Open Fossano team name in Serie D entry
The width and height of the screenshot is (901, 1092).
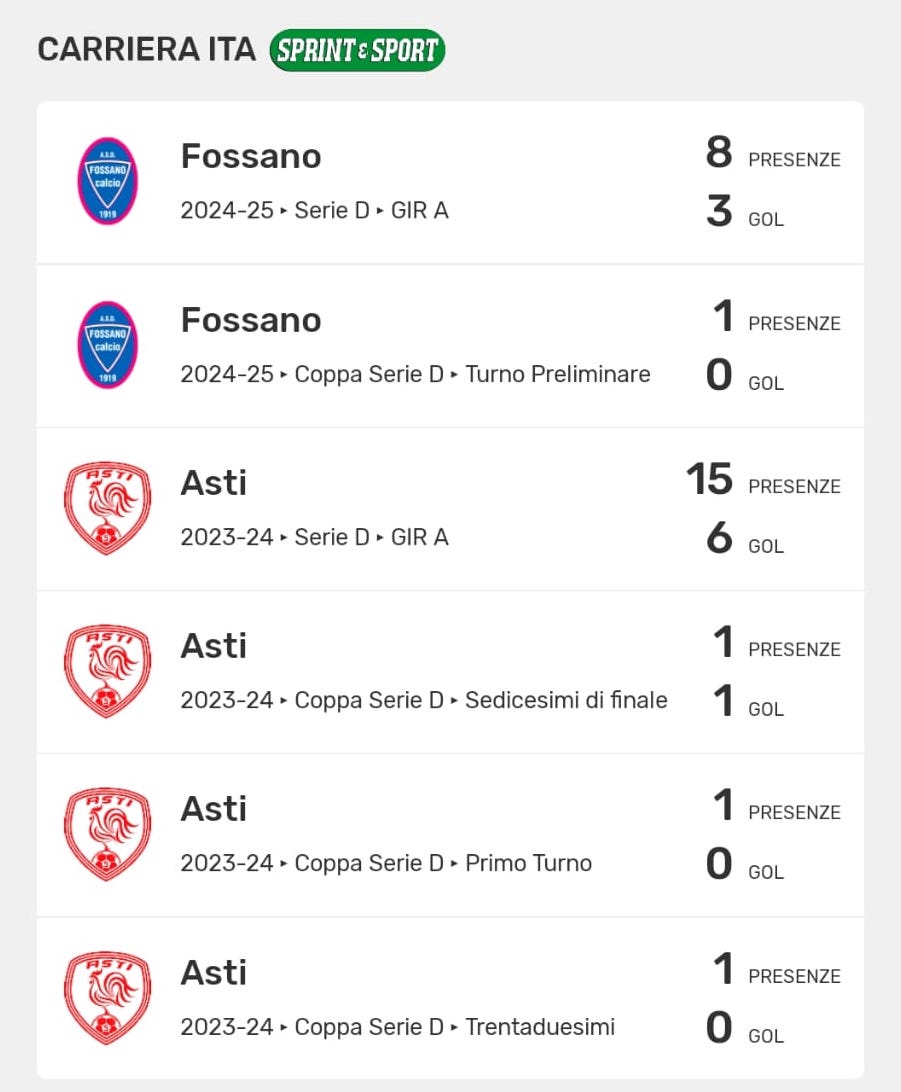(x=251, y=156)
